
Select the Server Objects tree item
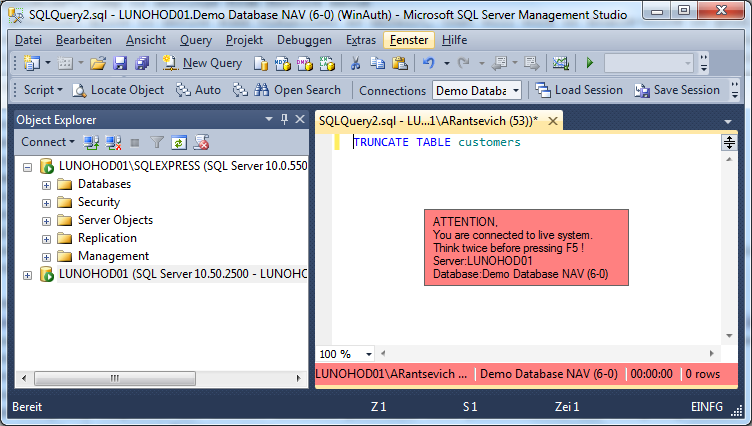click(115, 220)
